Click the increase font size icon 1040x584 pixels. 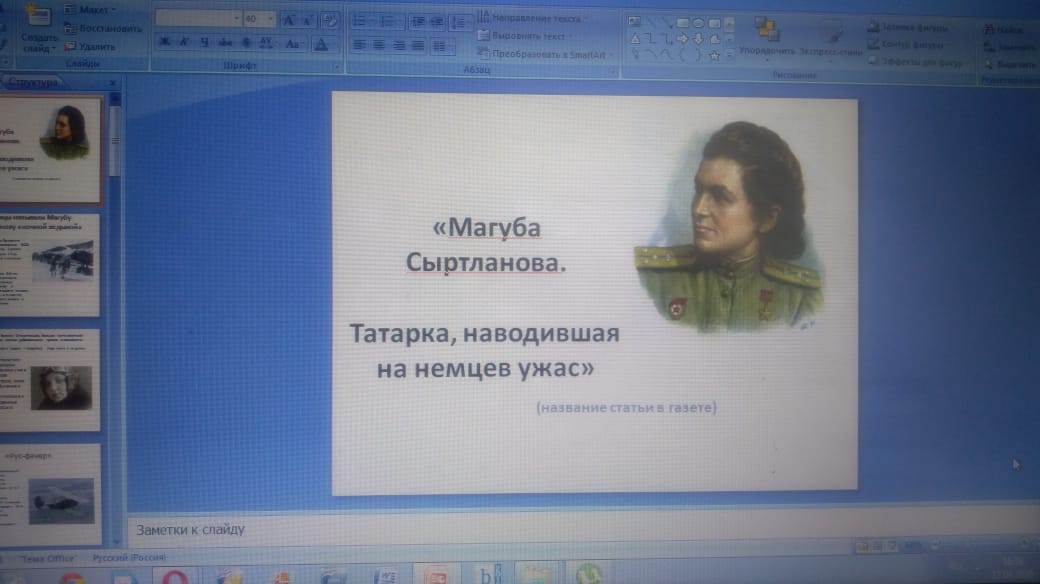(x=289, y=21)
